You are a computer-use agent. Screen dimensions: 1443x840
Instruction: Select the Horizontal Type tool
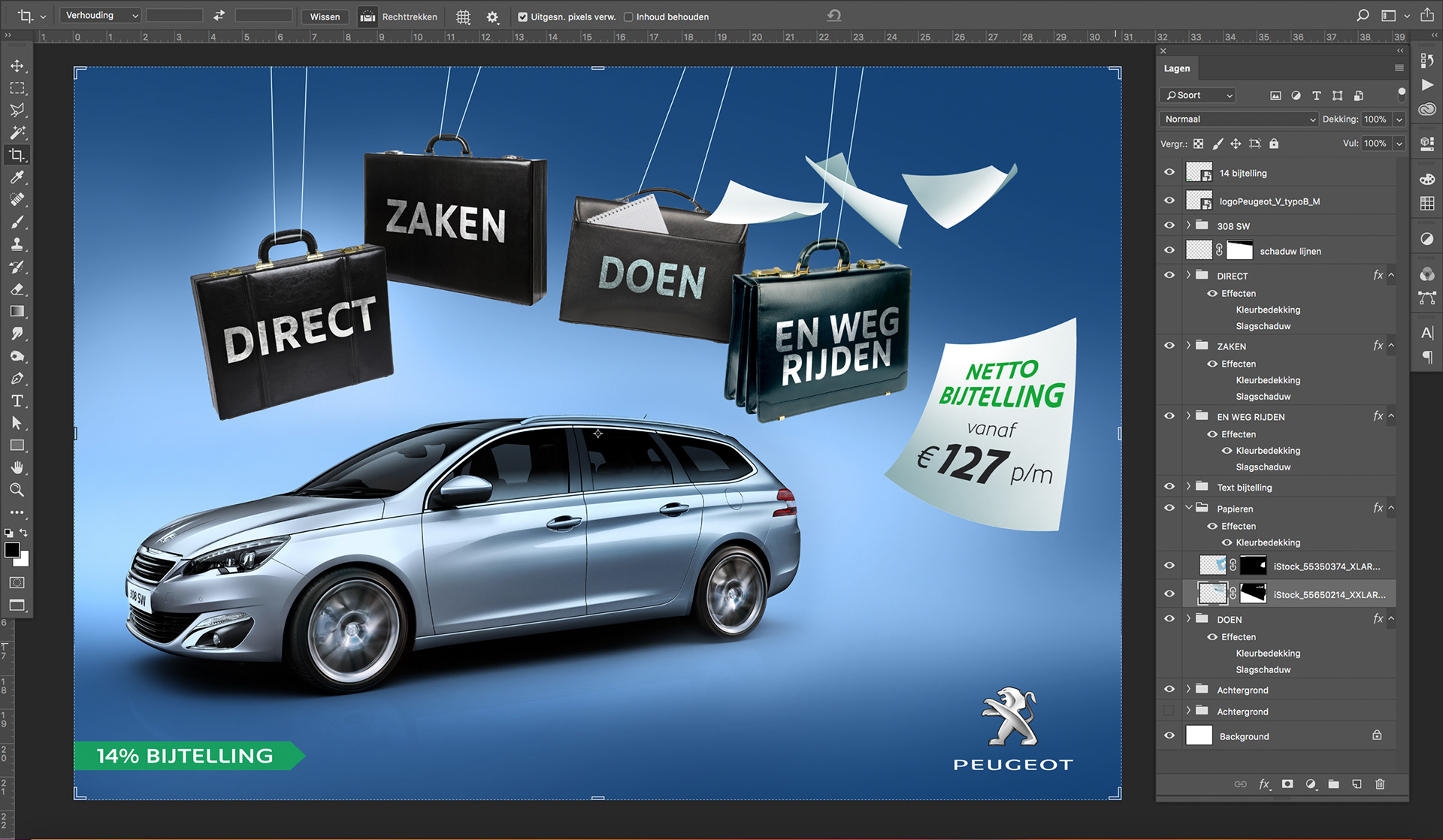17,400
